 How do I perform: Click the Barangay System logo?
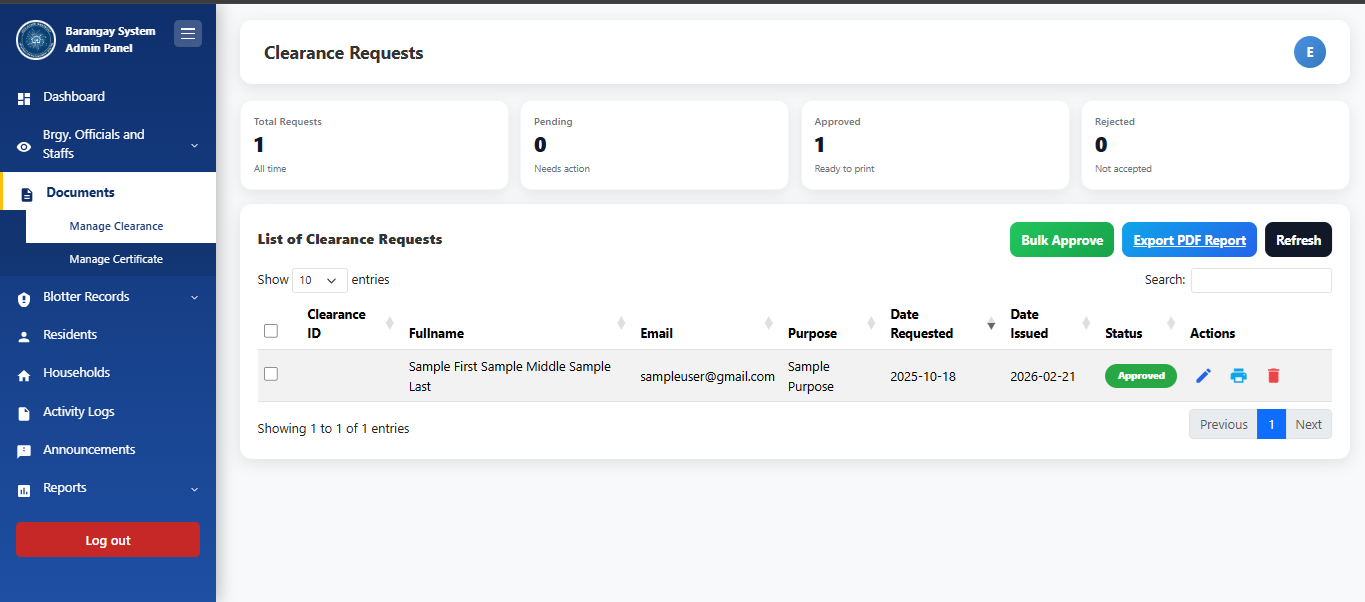coord(36,40)
